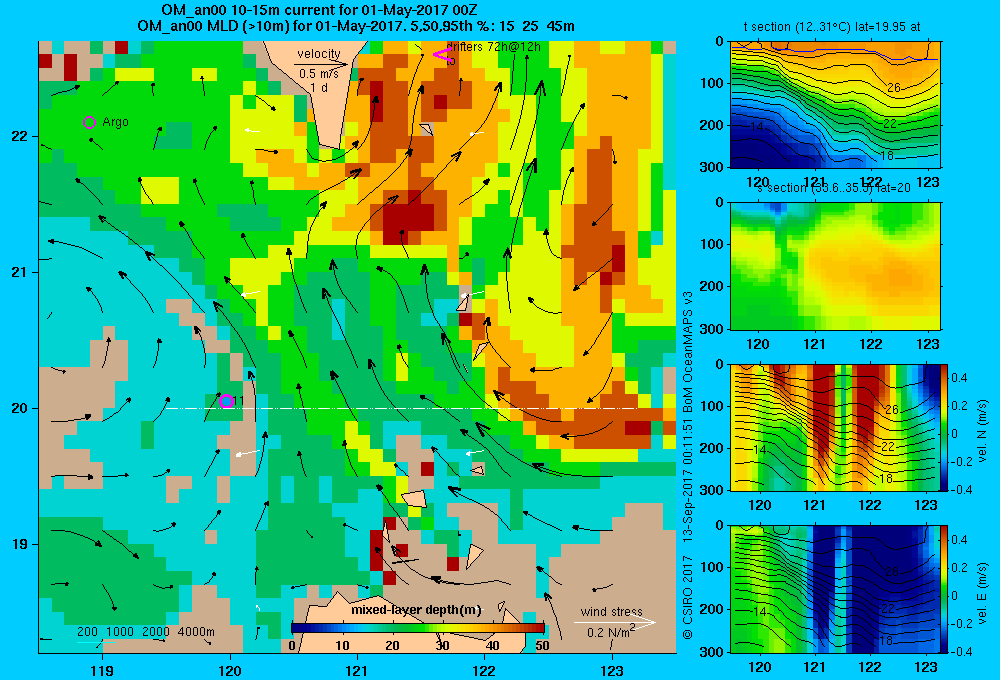Click the '26' contour label in the t section
This screenshot has width=1000, height=680.
coord(894,87)
